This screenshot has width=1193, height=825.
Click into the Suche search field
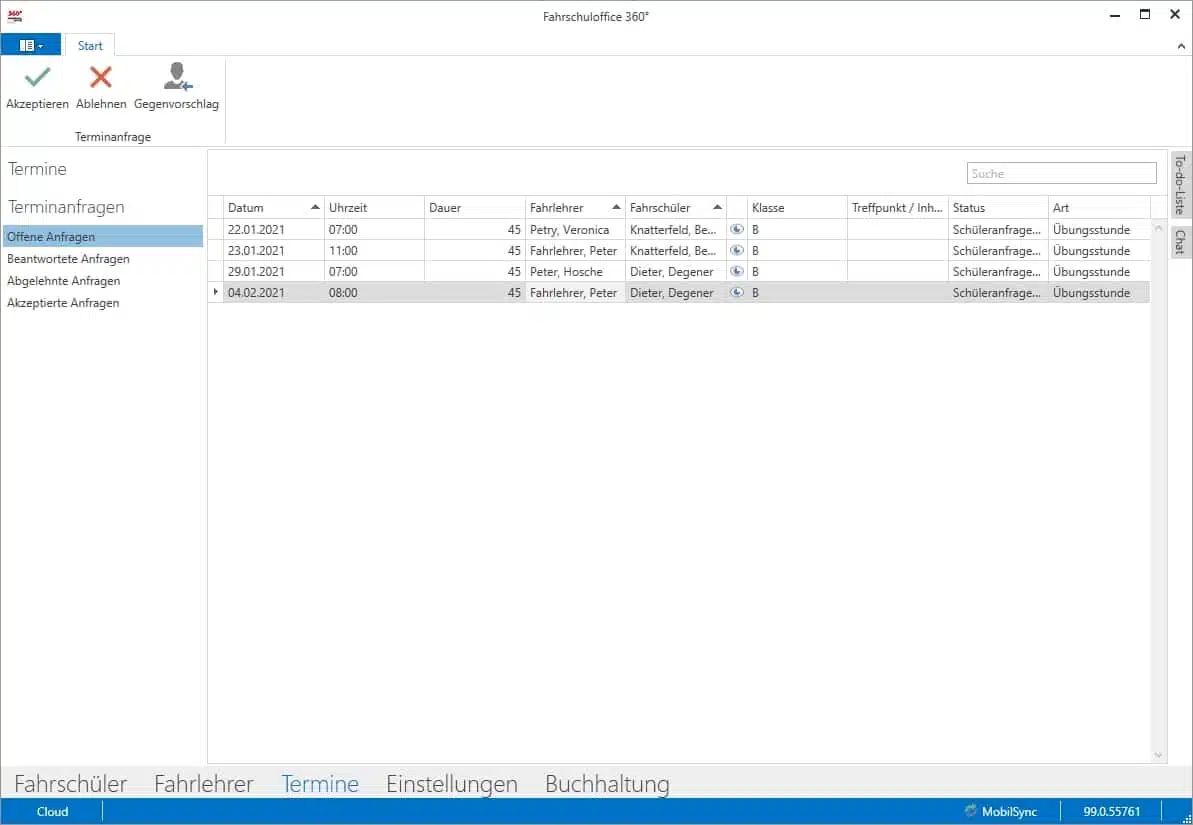pos(1061,174)
